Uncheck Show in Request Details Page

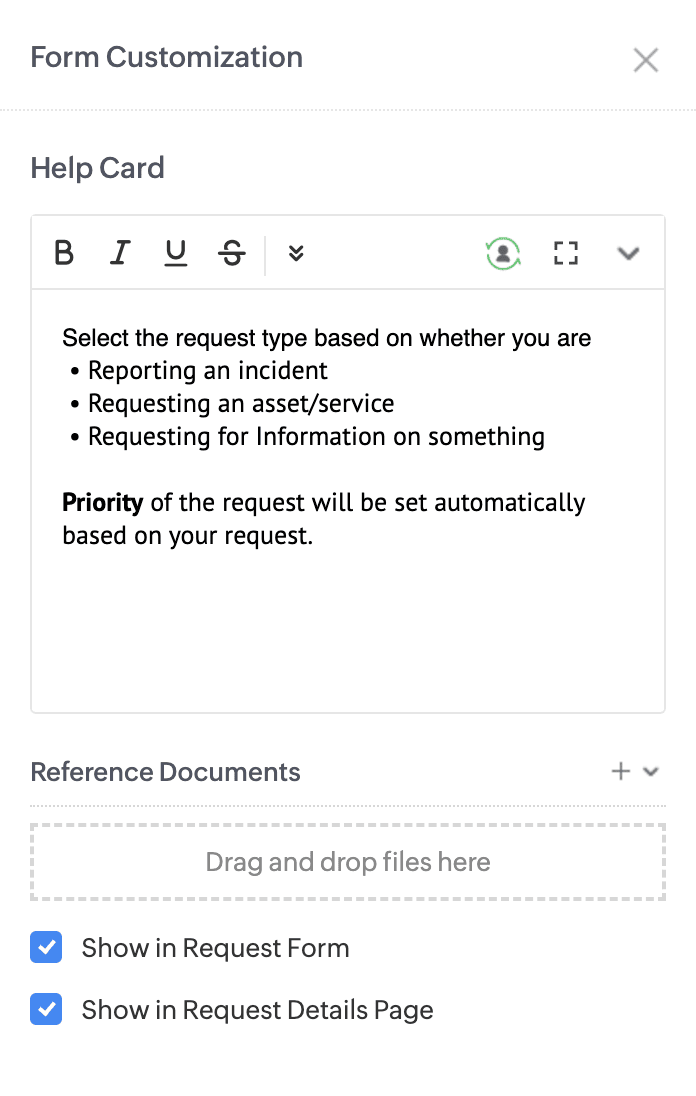pos(46,1009)
